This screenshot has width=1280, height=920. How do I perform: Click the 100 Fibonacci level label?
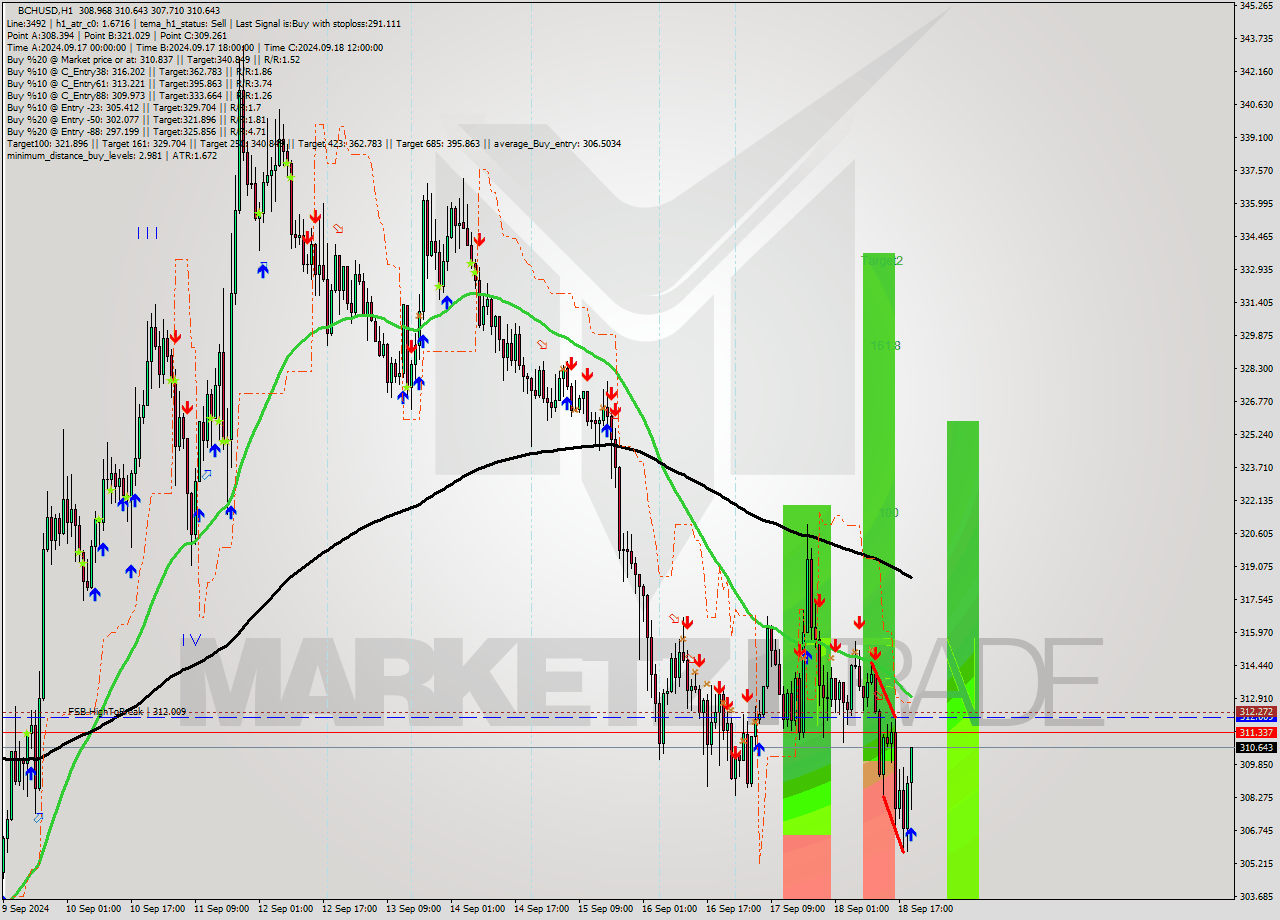click(888, 512)
